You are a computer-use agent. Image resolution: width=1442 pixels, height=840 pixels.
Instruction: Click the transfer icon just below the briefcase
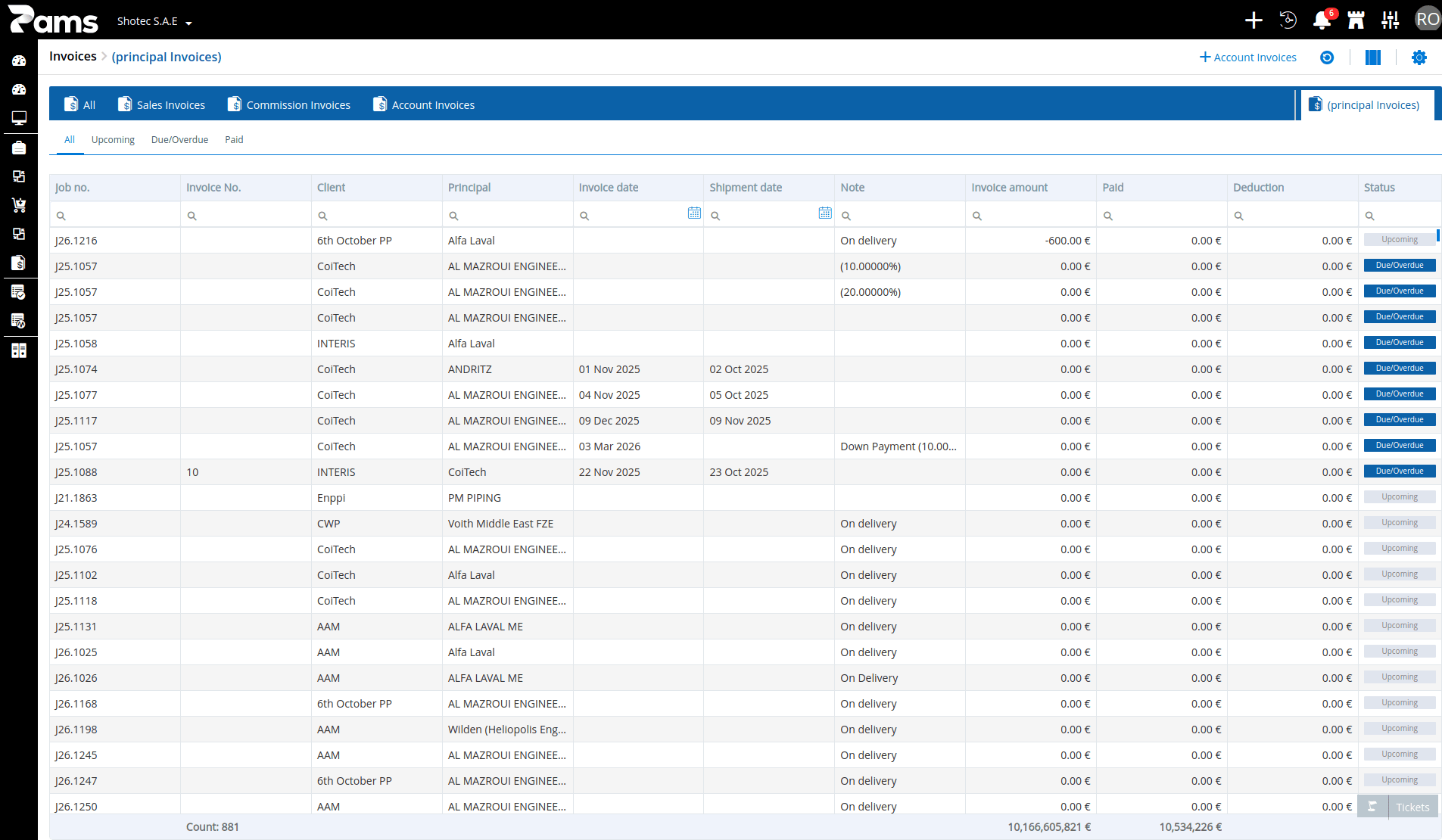[x=19, y=176]
